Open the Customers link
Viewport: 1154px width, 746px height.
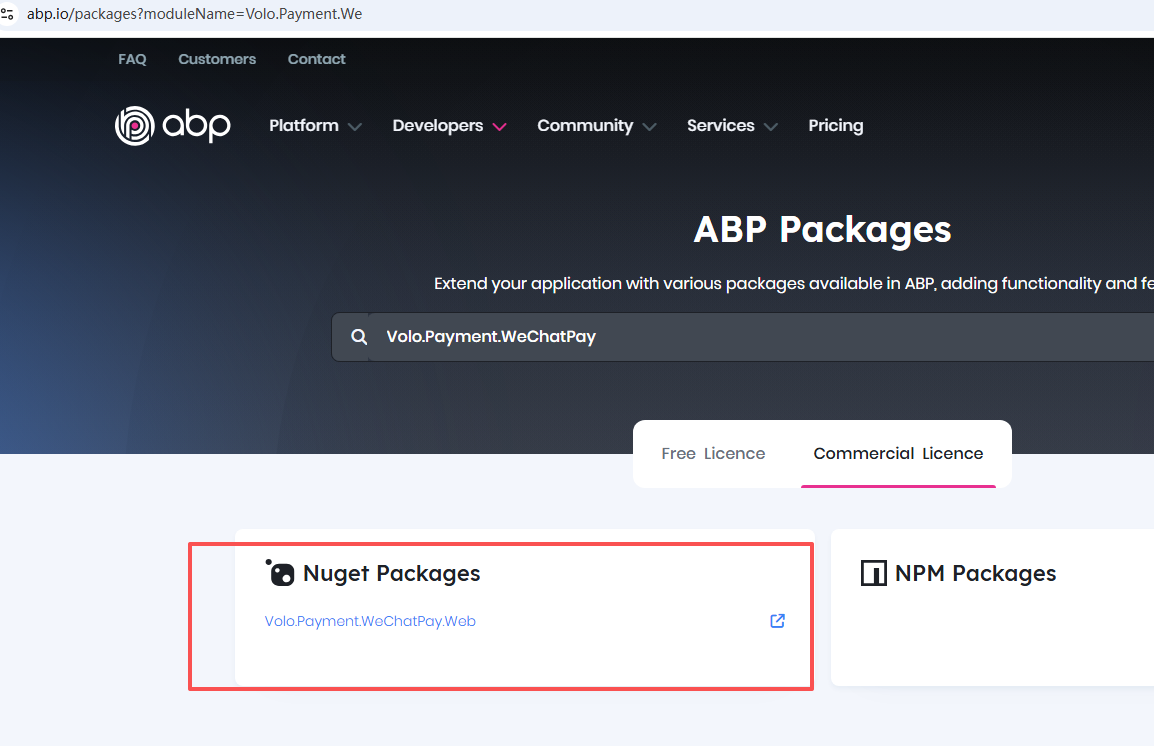point(217,59)
